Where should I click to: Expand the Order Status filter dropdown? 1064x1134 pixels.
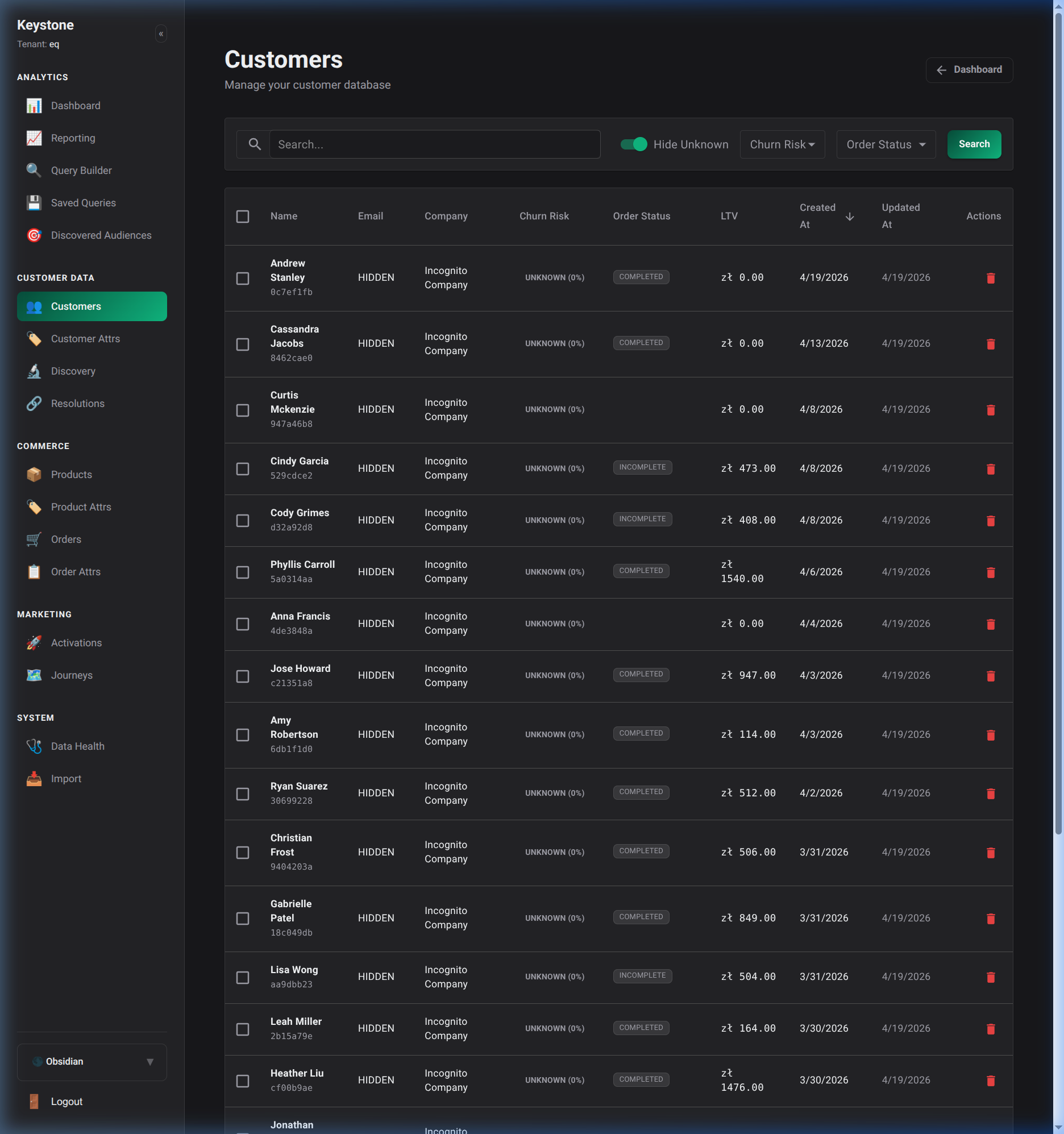pos(885,144)
